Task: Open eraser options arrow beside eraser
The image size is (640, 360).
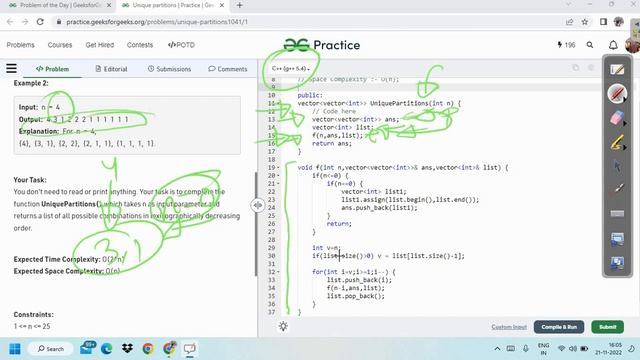Action: (x=625, y=123)
